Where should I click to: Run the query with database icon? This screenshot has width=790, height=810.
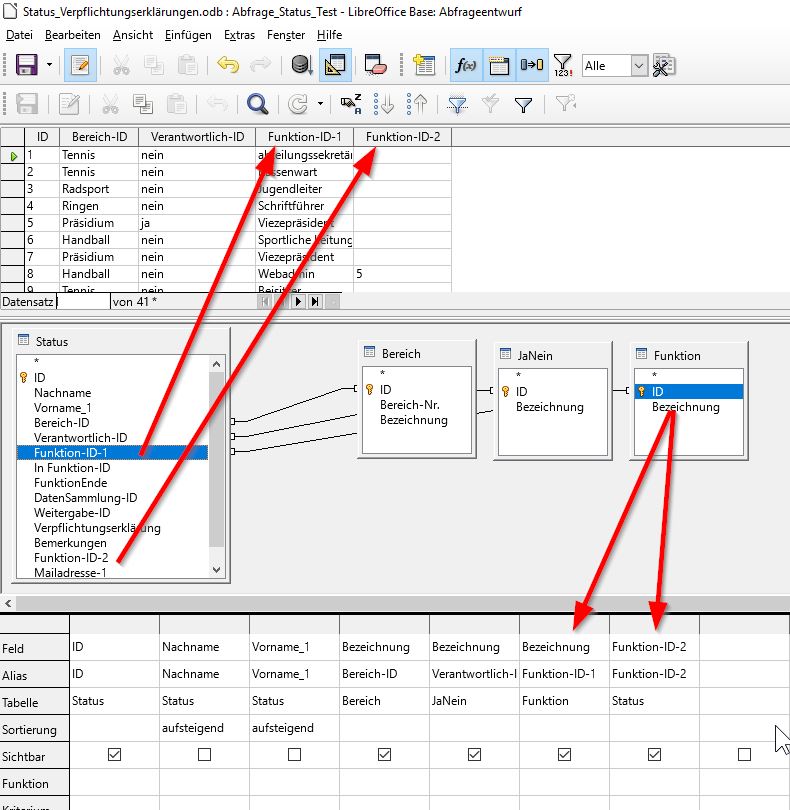(x=302, y=65)
